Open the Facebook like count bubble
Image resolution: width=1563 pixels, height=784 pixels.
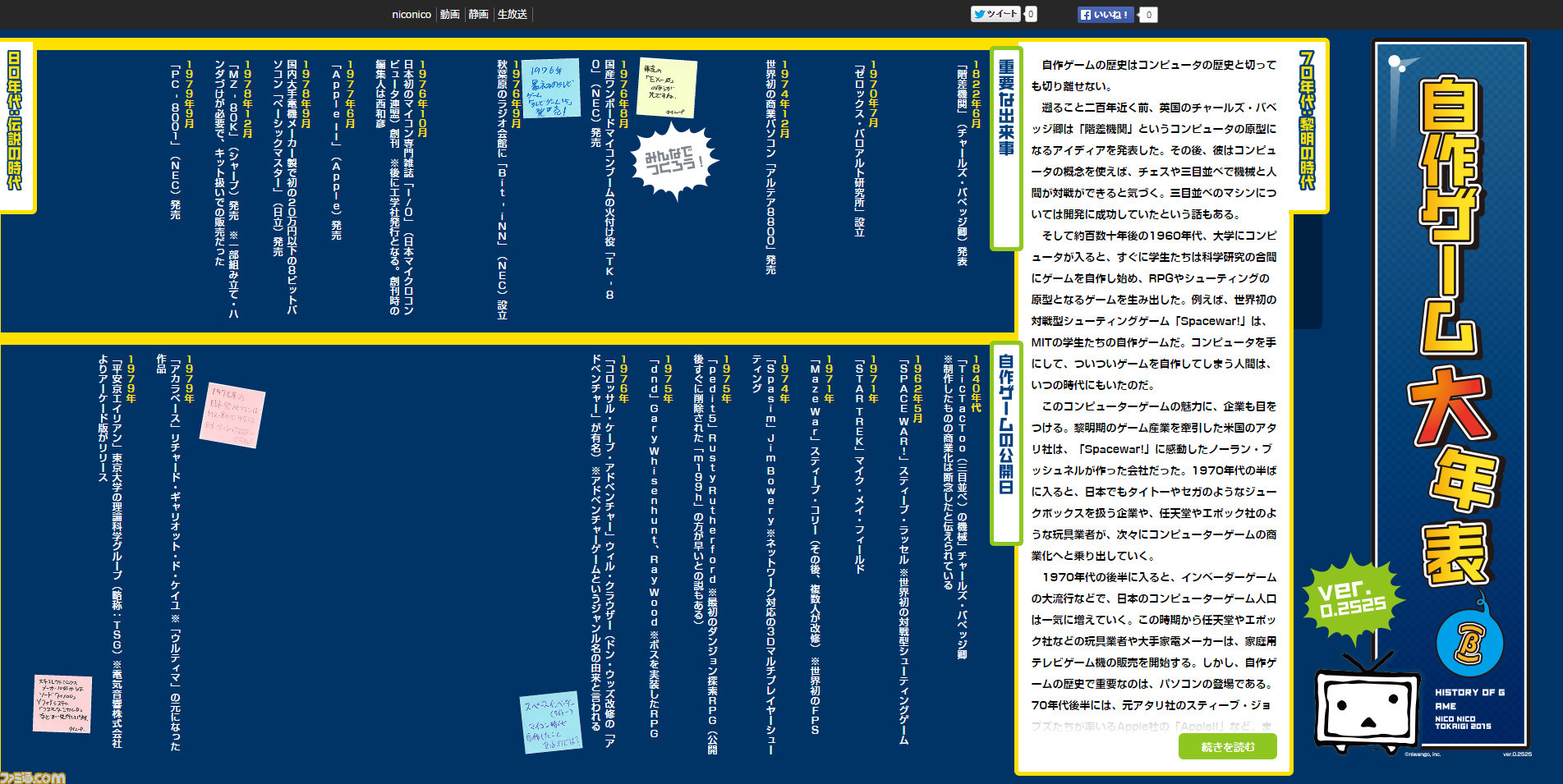click(1148, 14)
